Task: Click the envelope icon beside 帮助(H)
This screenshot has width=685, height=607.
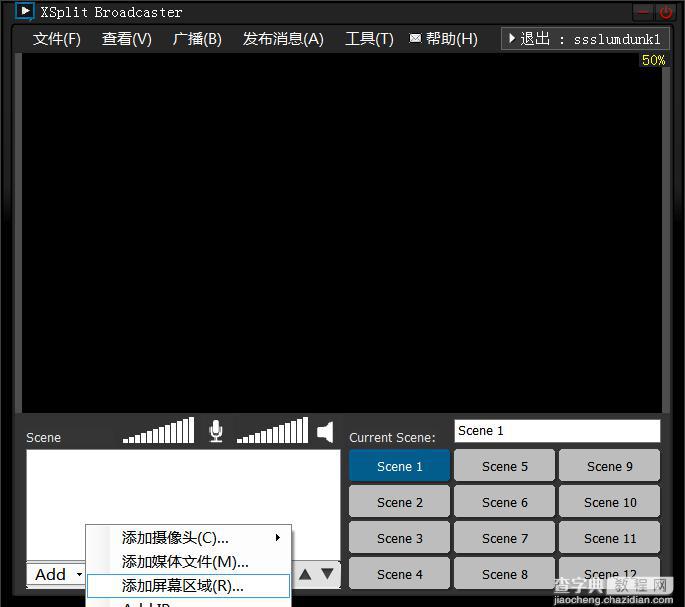Action: pos(415,38)
